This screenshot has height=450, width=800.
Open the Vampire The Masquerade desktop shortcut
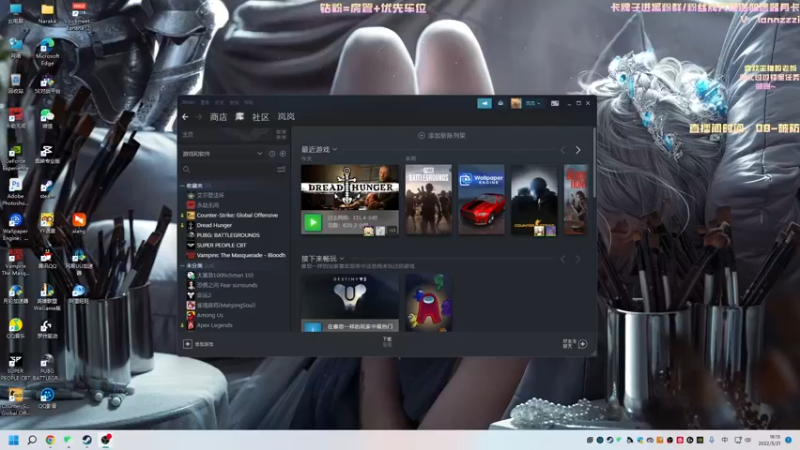tap(15, 262)
